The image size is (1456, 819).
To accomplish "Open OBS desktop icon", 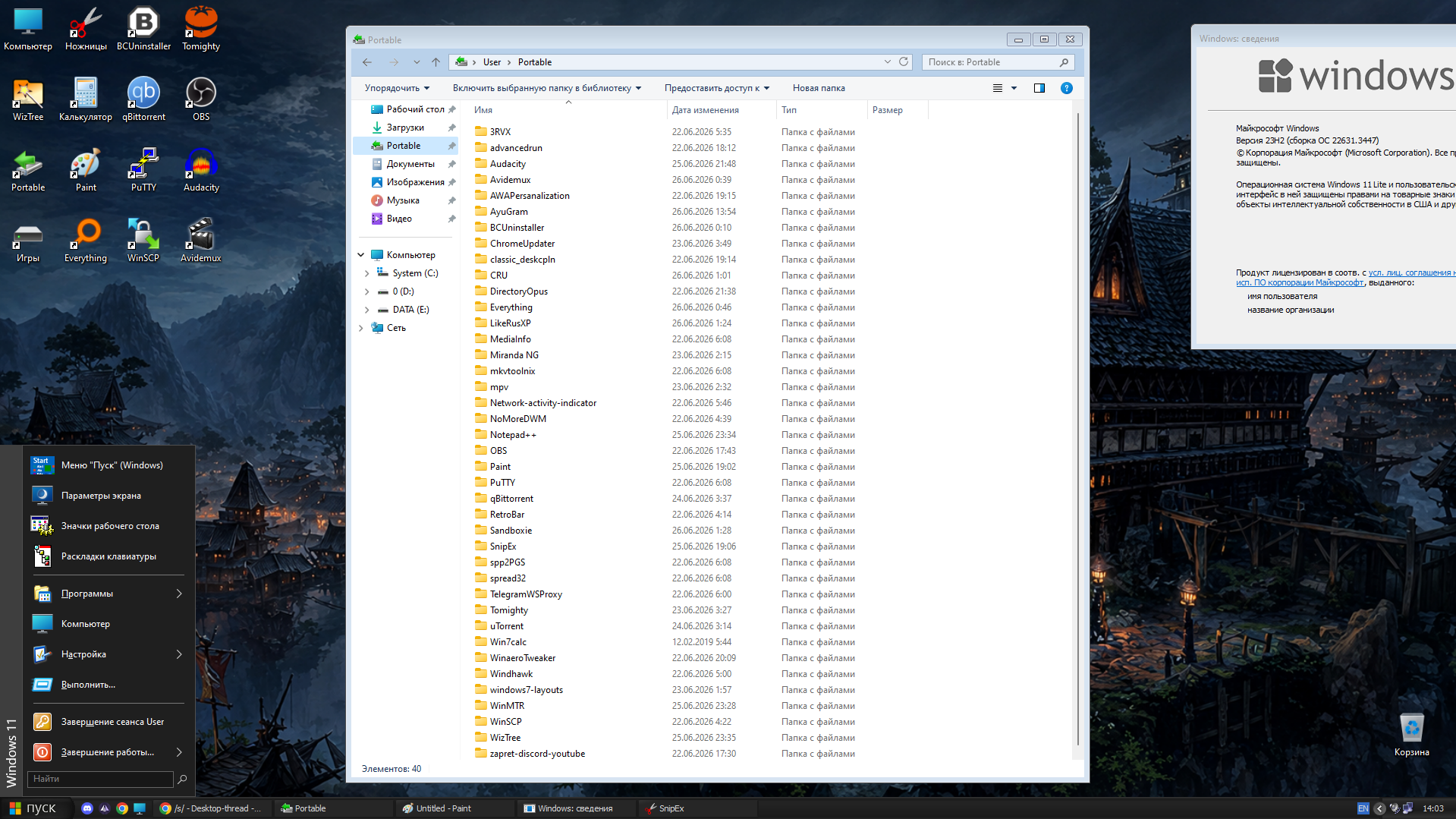I will click(201, 99).
